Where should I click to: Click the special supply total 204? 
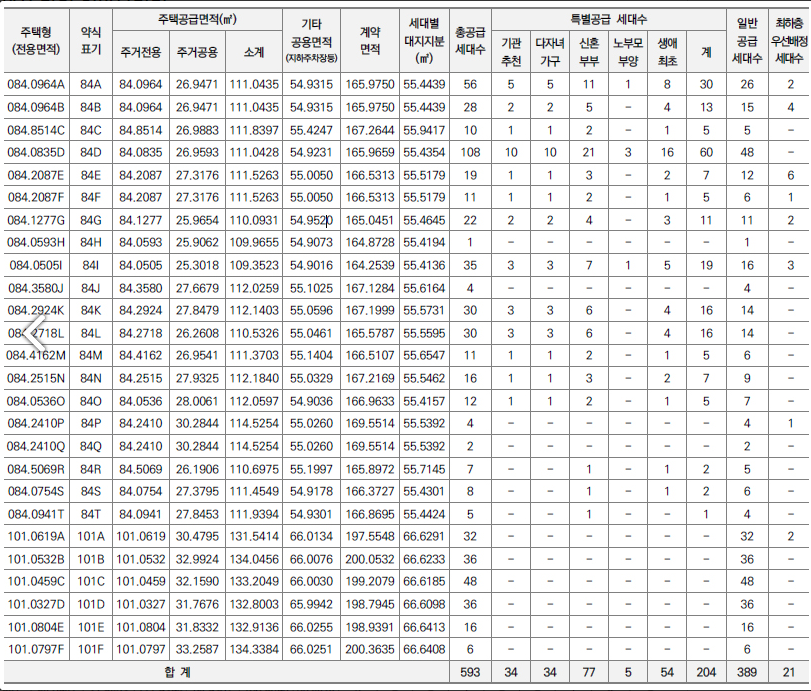706,672
